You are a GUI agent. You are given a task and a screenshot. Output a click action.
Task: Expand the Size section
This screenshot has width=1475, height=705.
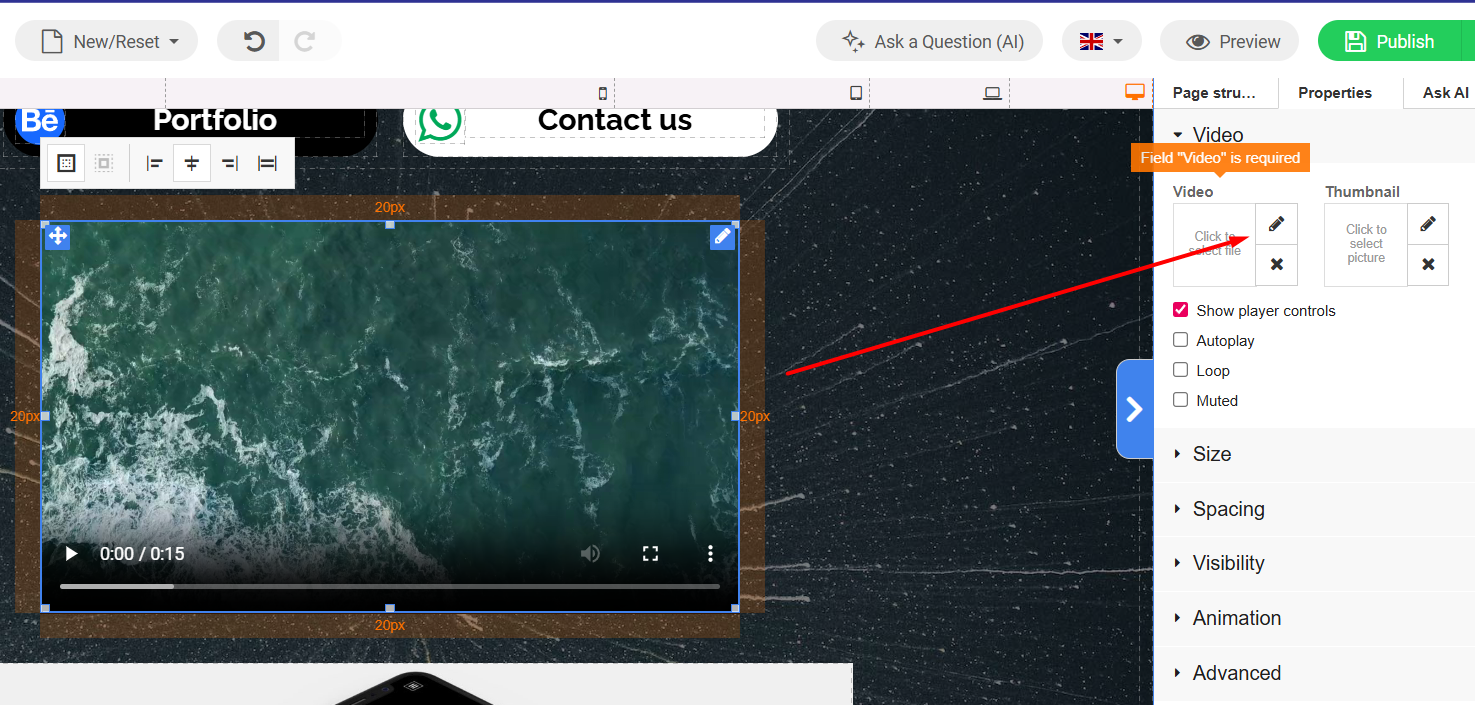pos(1212,454)
